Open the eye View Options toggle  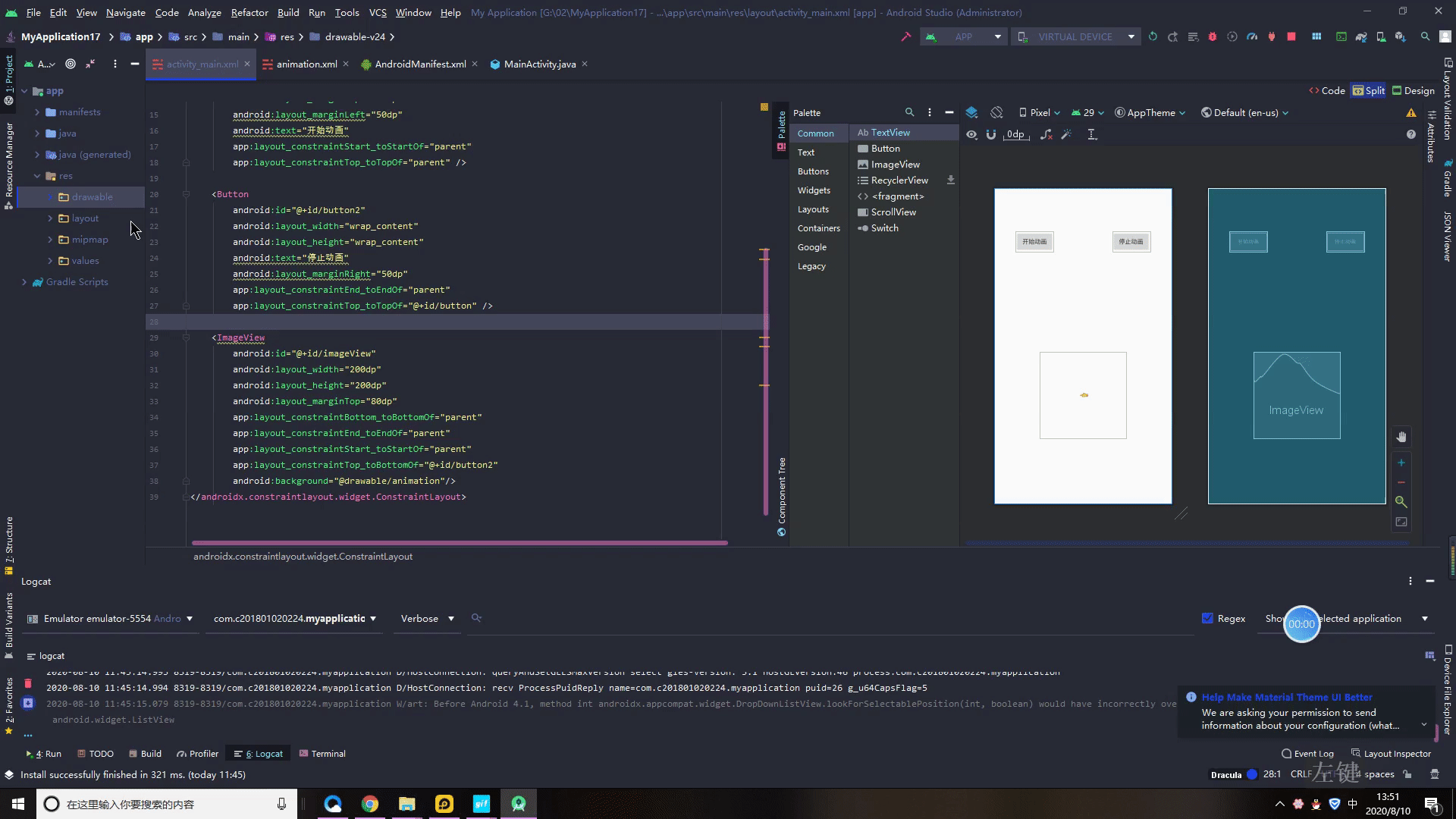tap(971, 134)
